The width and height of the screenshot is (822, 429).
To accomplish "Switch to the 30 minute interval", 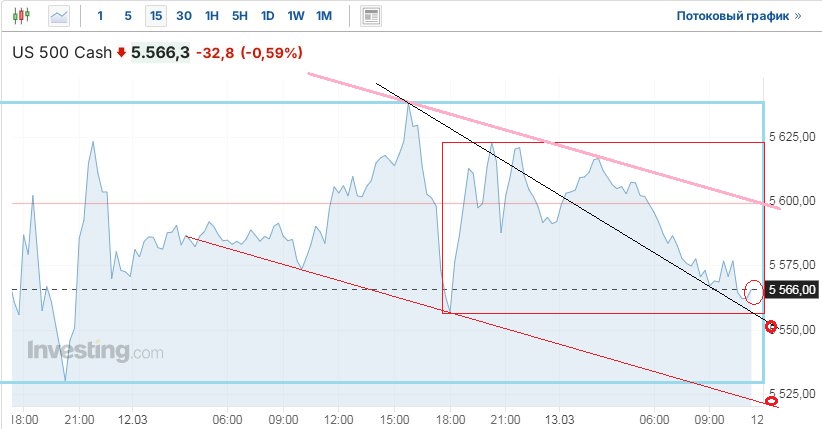I will (184, 16).
